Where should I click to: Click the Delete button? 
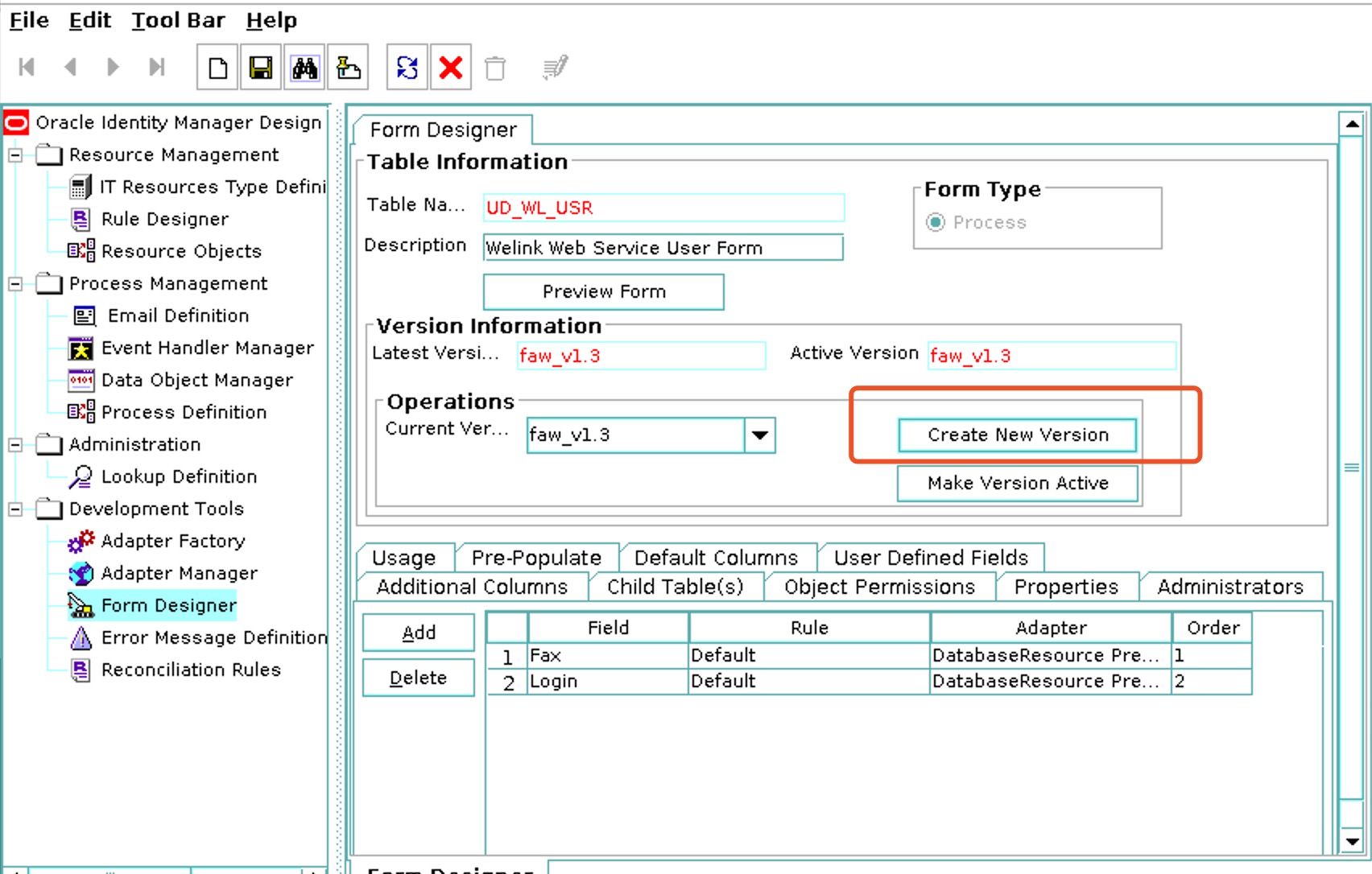click(x=419, y=678)
